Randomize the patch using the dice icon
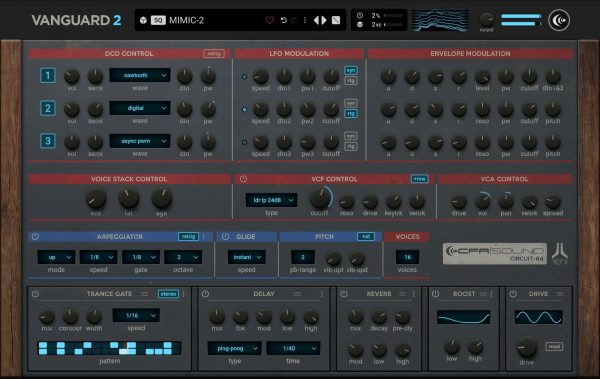Screen dimensions: 600x379 [336, 20]
